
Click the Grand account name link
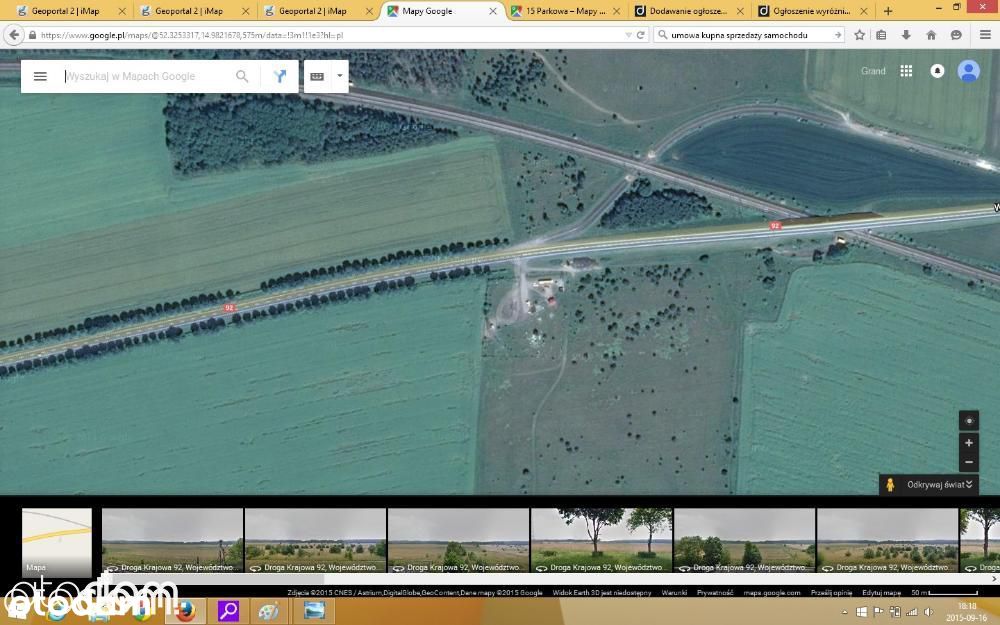[x=873, y=71]
